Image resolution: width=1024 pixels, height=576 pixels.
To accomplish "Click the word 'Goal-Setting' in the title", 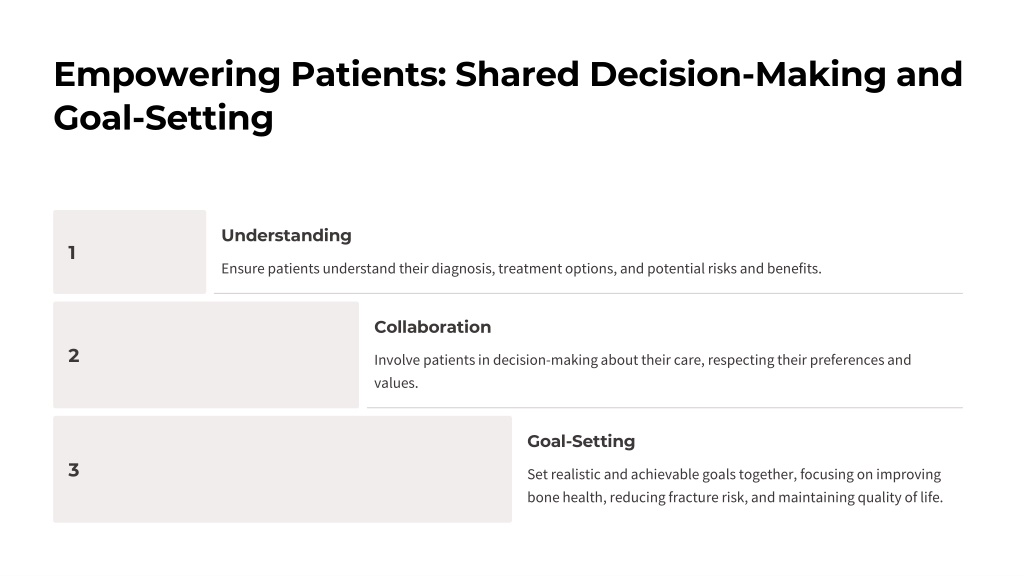I will coord(163,118).
